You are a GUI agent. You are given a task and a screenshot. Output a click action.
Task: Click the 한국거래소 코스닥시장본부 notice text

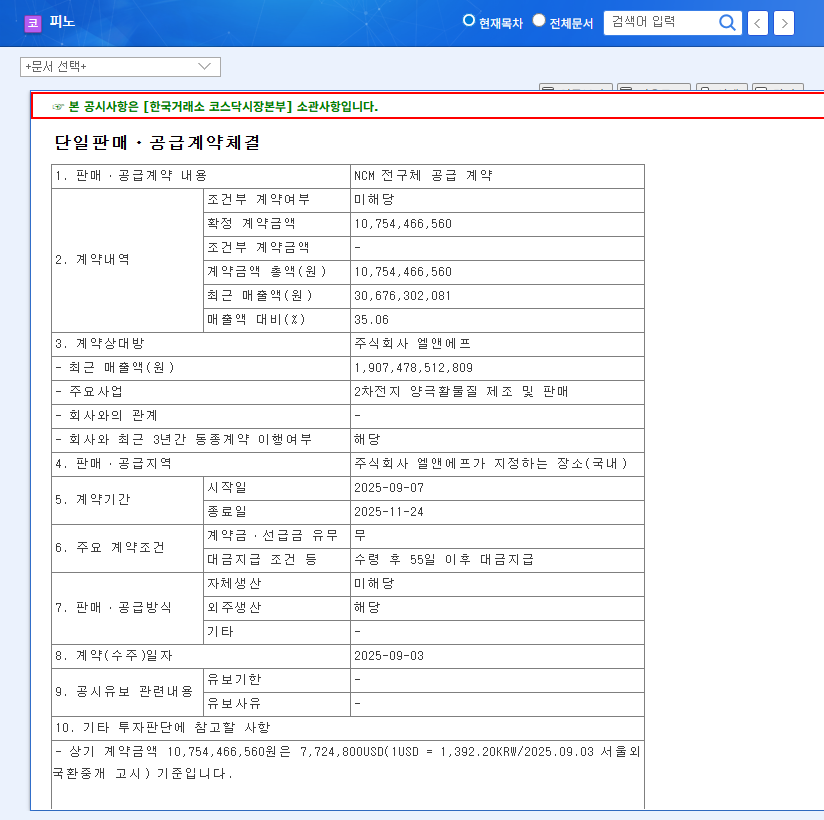223,107
